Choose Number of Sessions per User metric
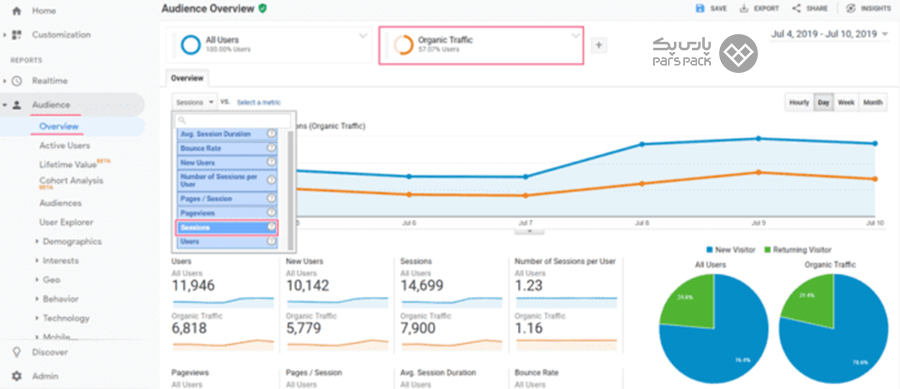The image size is (900, 389). click(x=227, y=180)
